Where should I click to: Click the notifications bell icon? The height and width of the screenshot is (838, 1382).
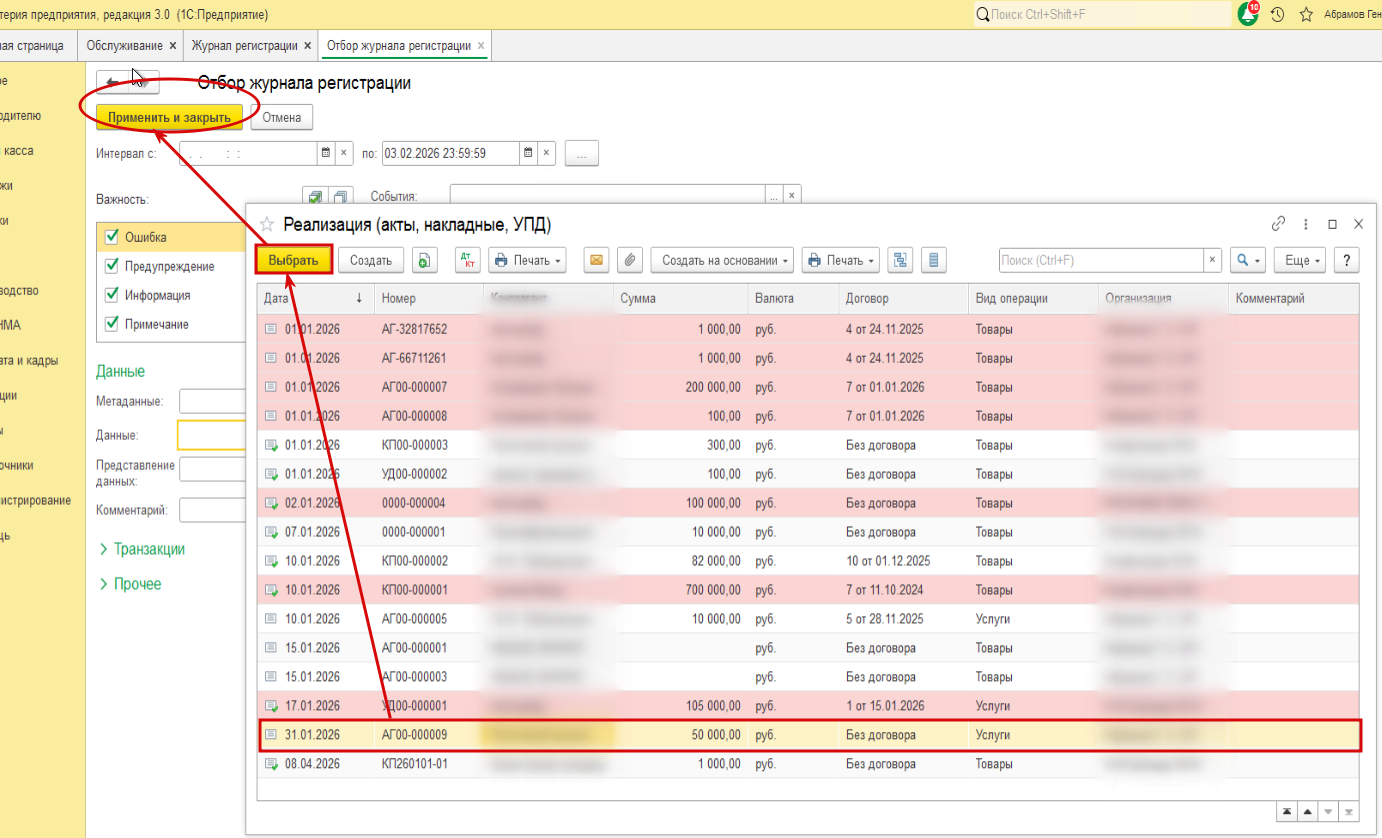[x=1248, y=15]
